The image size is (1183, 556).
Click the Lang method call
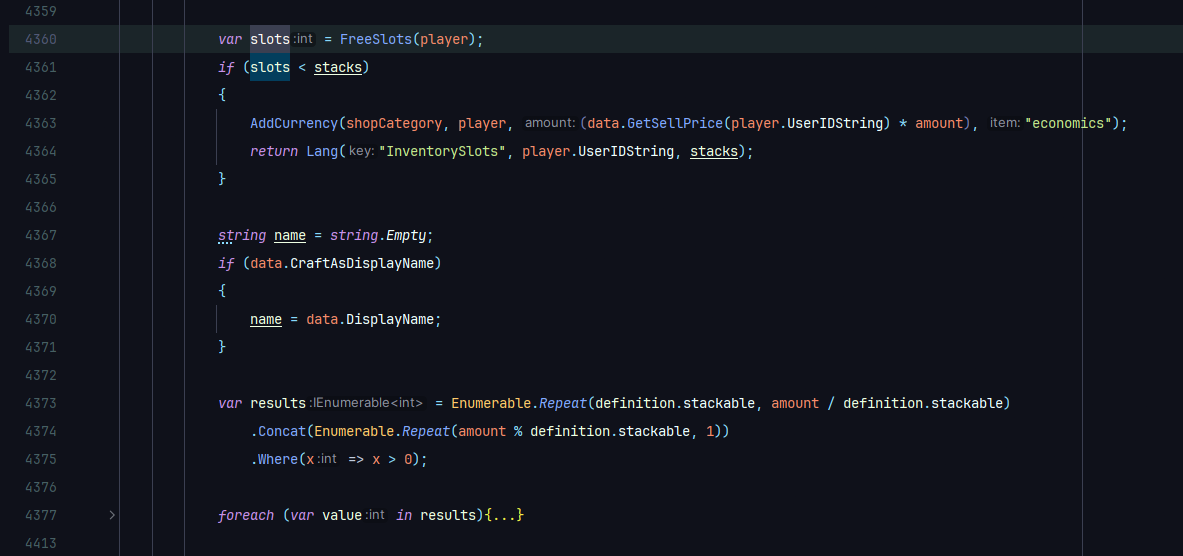point(322,152)
